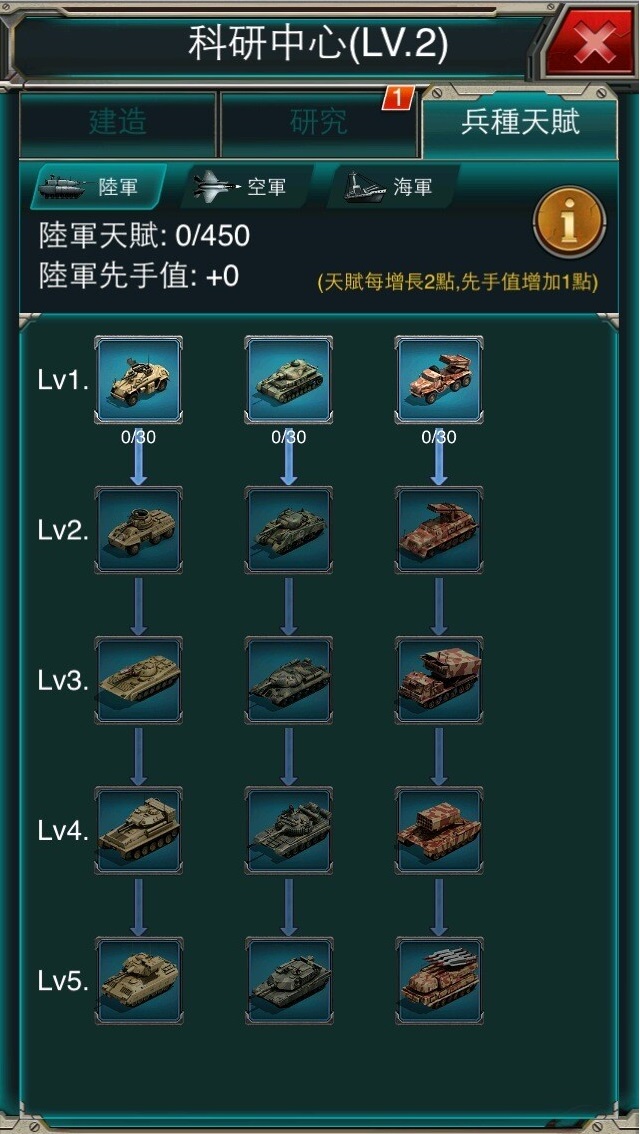This screenshot has width=640, height=1134.
Task: Select the Lv1 armored scout car icon
Action: 138,380
